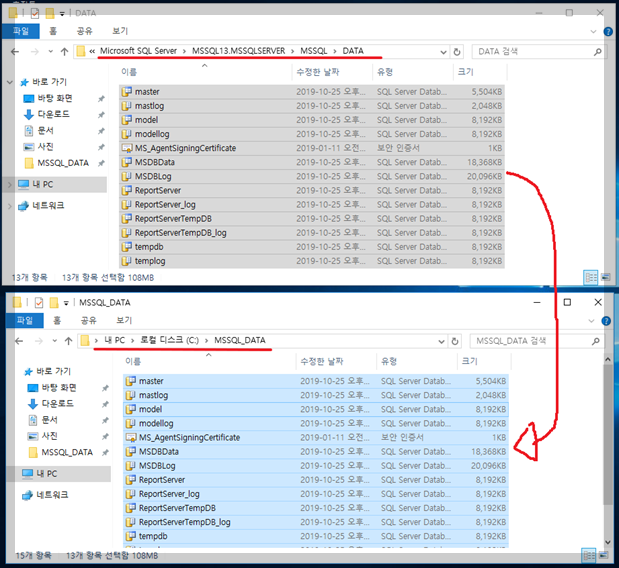Click MSSQL_DATA 검색 search box
619x568 pixels.
535,341
